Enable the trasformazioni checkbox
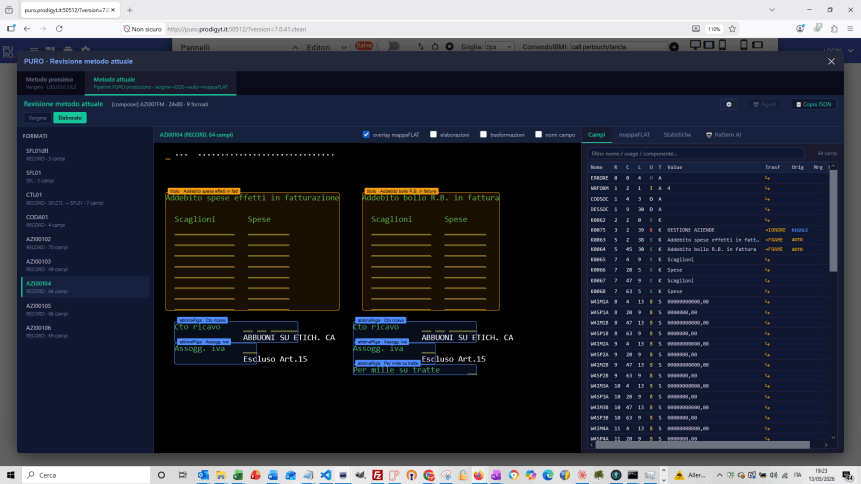This screenshot has width=861, height=484. [483, 135]
